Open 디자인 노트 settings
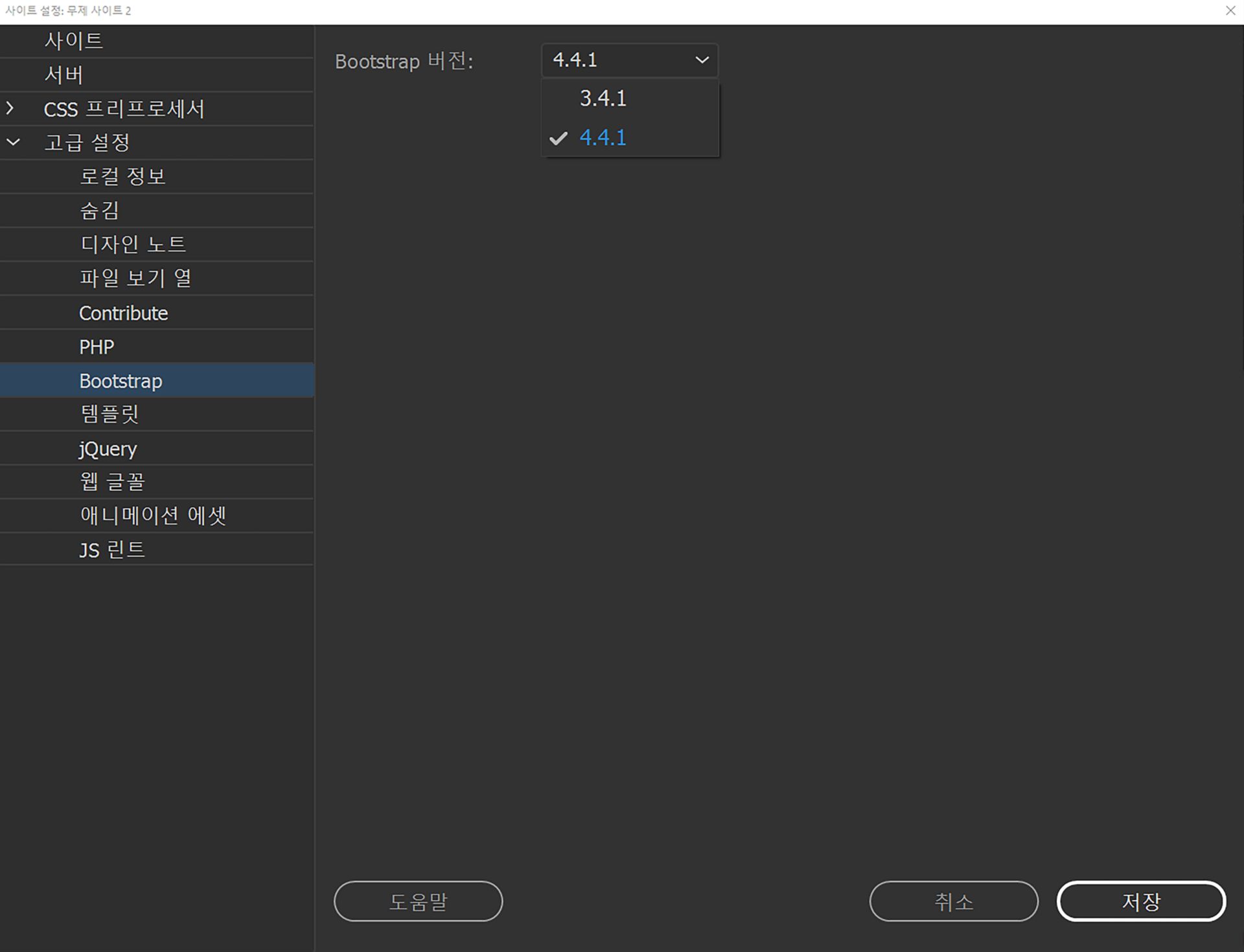Image resolution: width=1244 pixels, height=952 pixels. pos(133,244)
